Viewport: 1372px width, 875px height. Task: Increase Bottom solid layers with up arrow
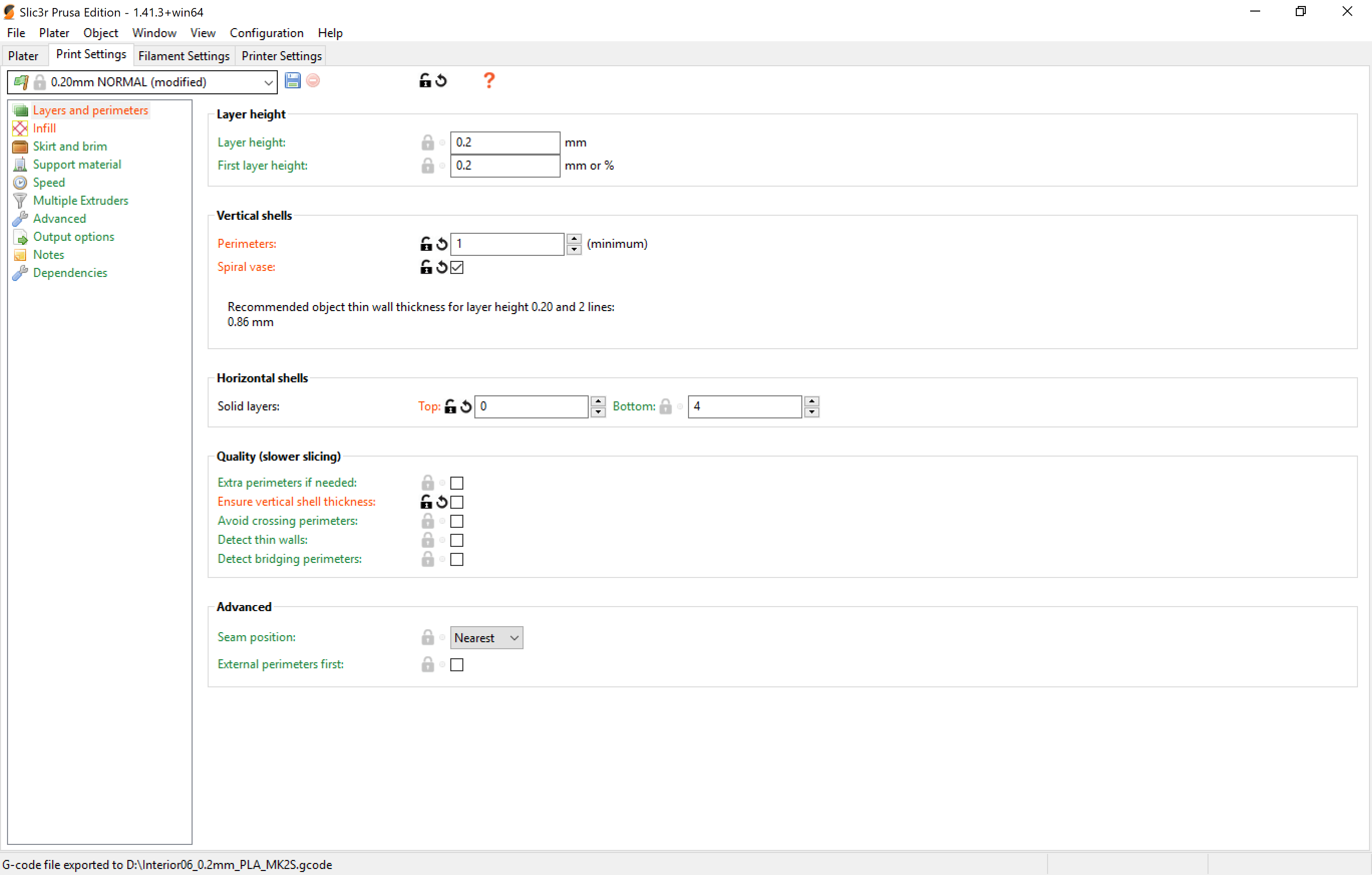(x=812, y=401)
